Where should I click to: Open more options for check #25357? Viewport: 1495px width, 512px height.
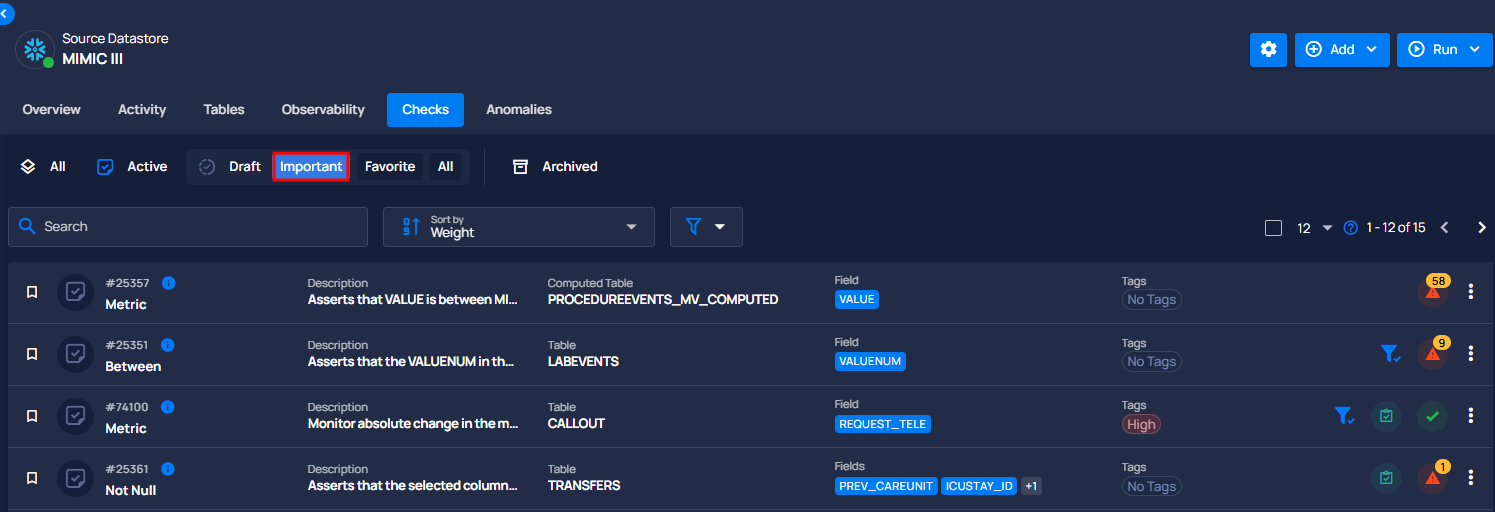click(1471, 292)
